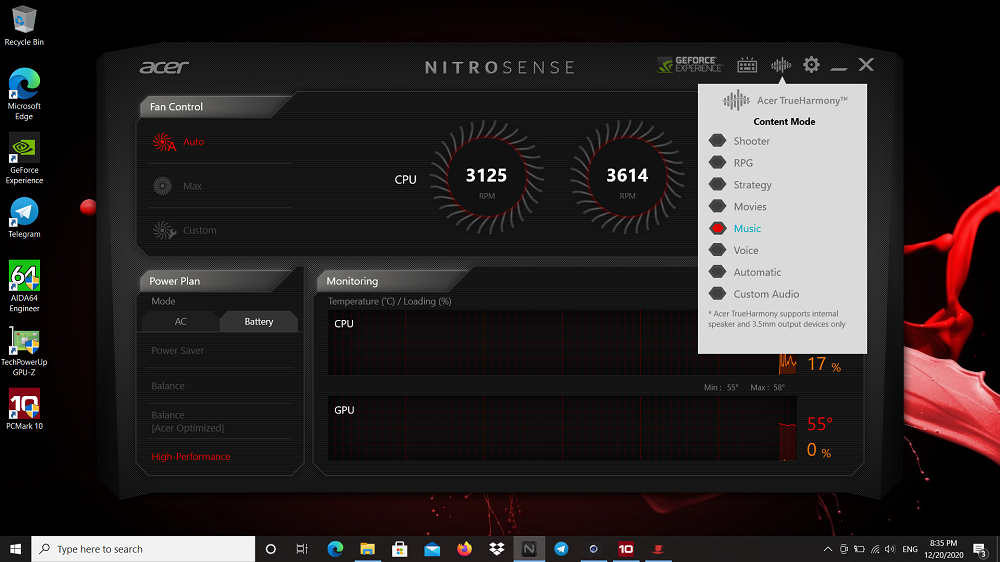1000x562 pixels.
Task: Launch File Explorer from taskbar
Action: pyautogui.click(x=367, y=549)
